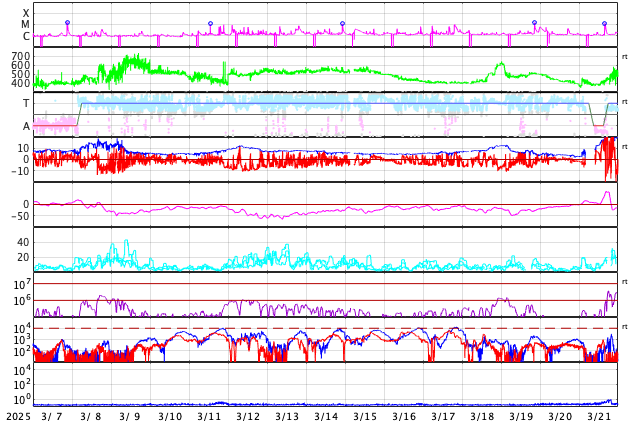Select the "3/ 8" date label
634x424 pixels.
click(91, 416)
